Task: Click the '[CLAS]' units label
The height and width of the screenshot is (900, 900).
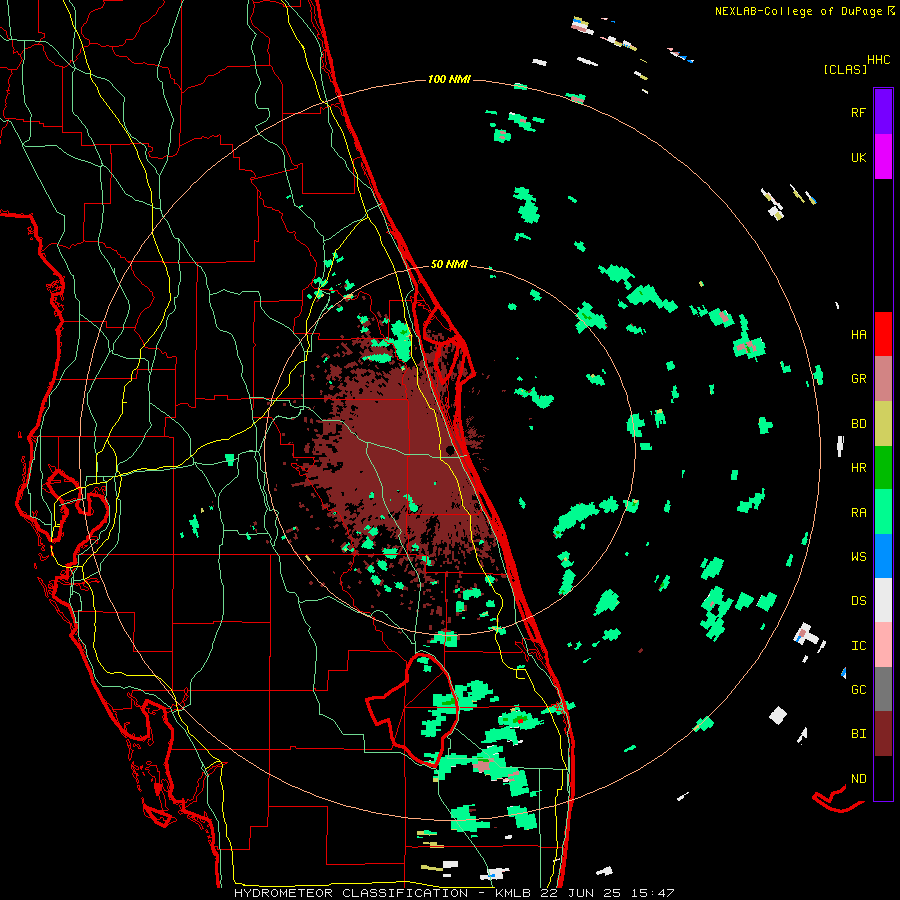Action: coord(845,70)
